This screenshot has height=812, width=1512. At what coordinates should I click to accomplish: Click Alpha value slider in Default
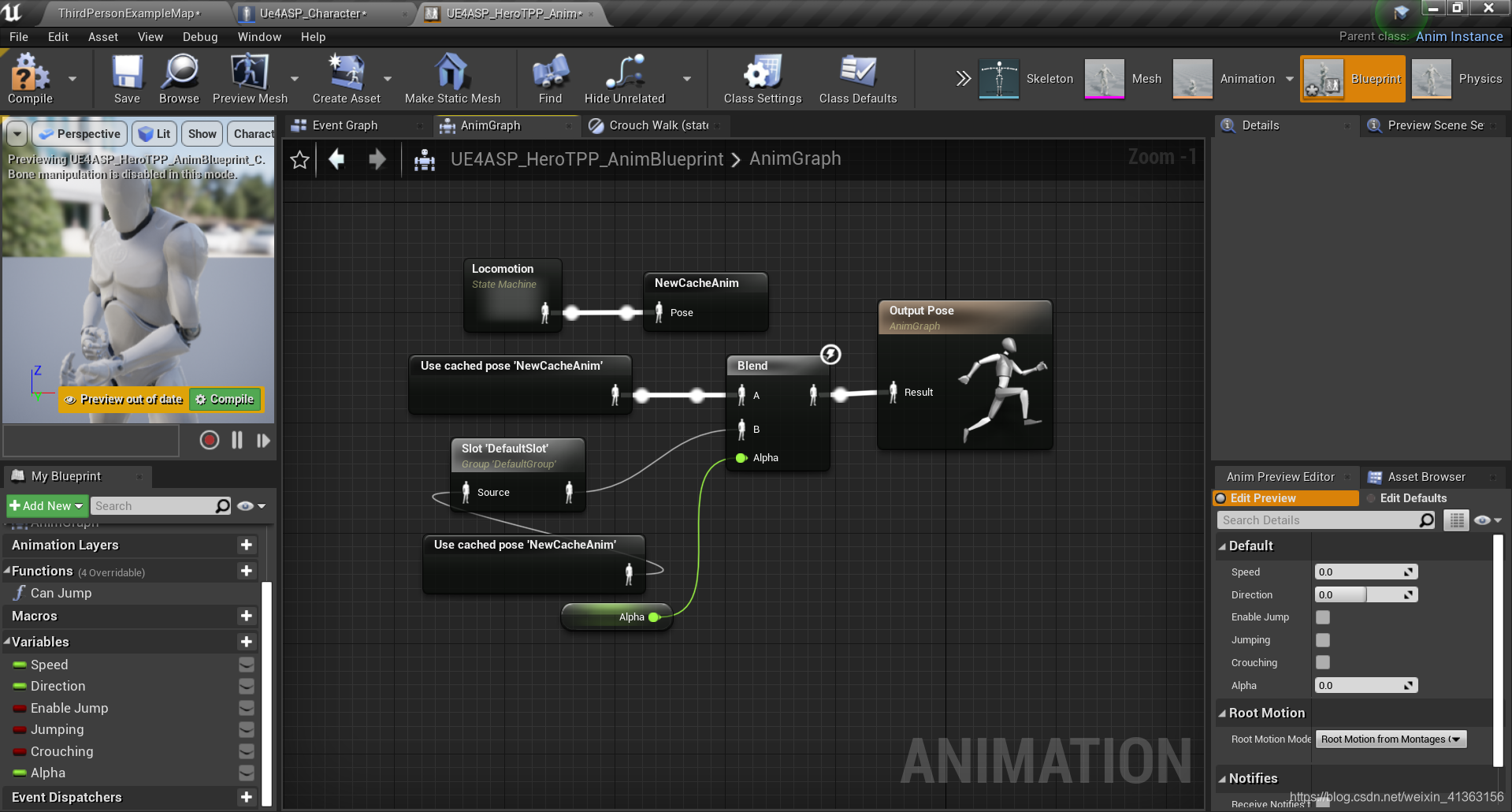(1365, 686)
